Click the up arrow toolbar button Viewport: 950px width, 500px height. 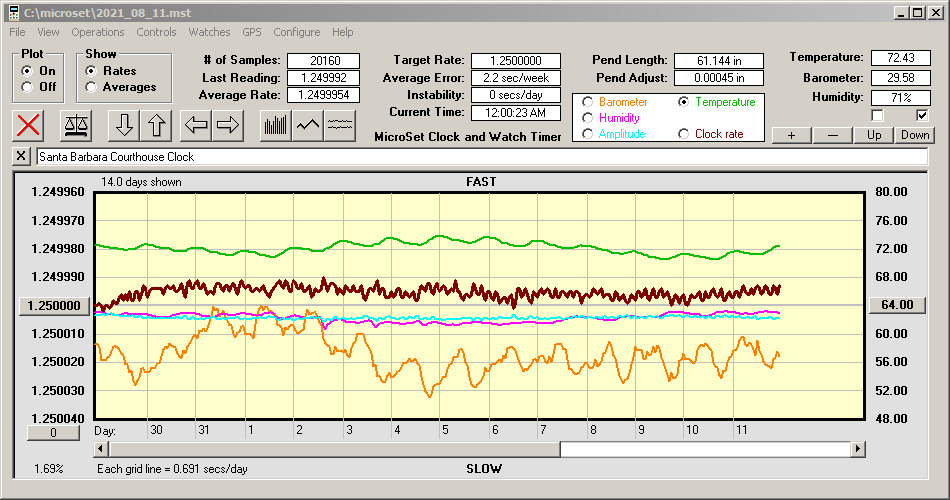[x=156, y=125]
